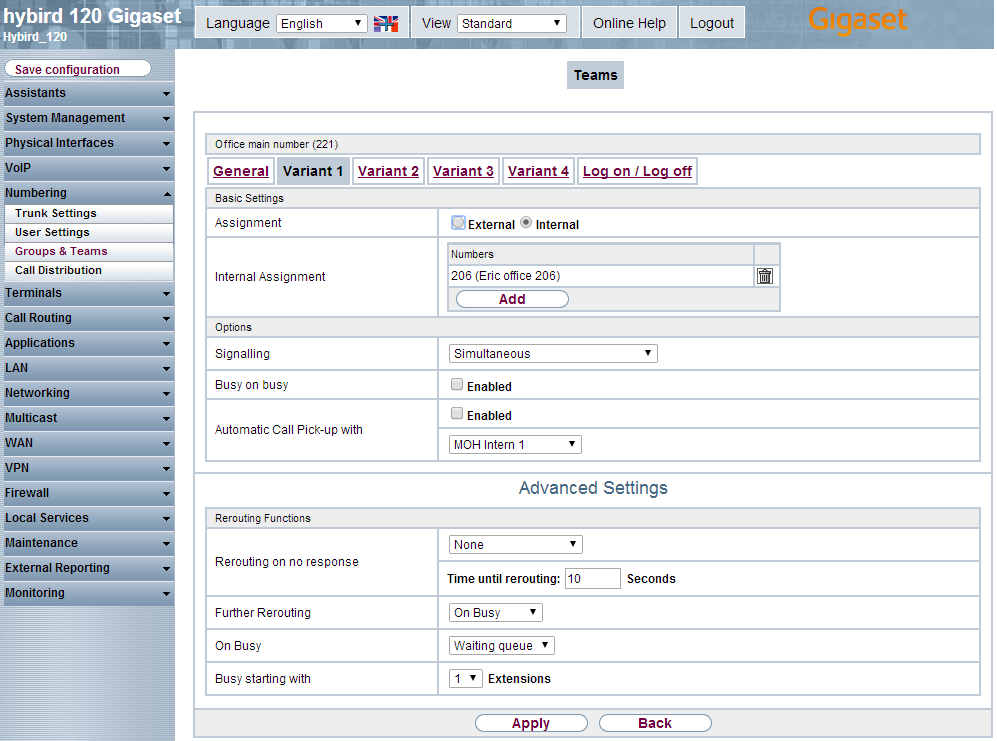Open the View Standard dropdown
Image resolution: width=997 pixels, height=741 pixels.
coord(511,24)
